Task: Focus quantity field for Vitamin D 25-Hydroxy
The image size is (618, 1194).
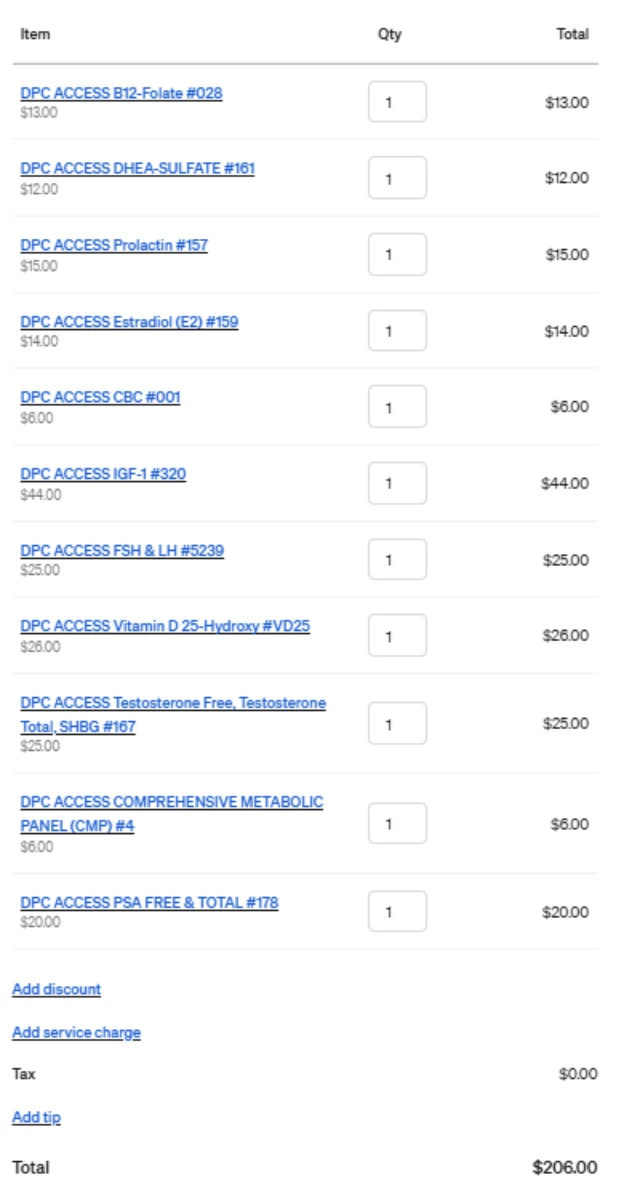Action: pyautogui.click(x=397, y=636)
